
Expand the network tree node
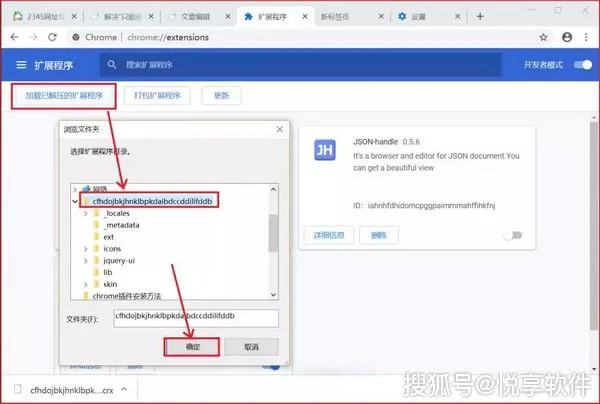click(x=75, y=189)
